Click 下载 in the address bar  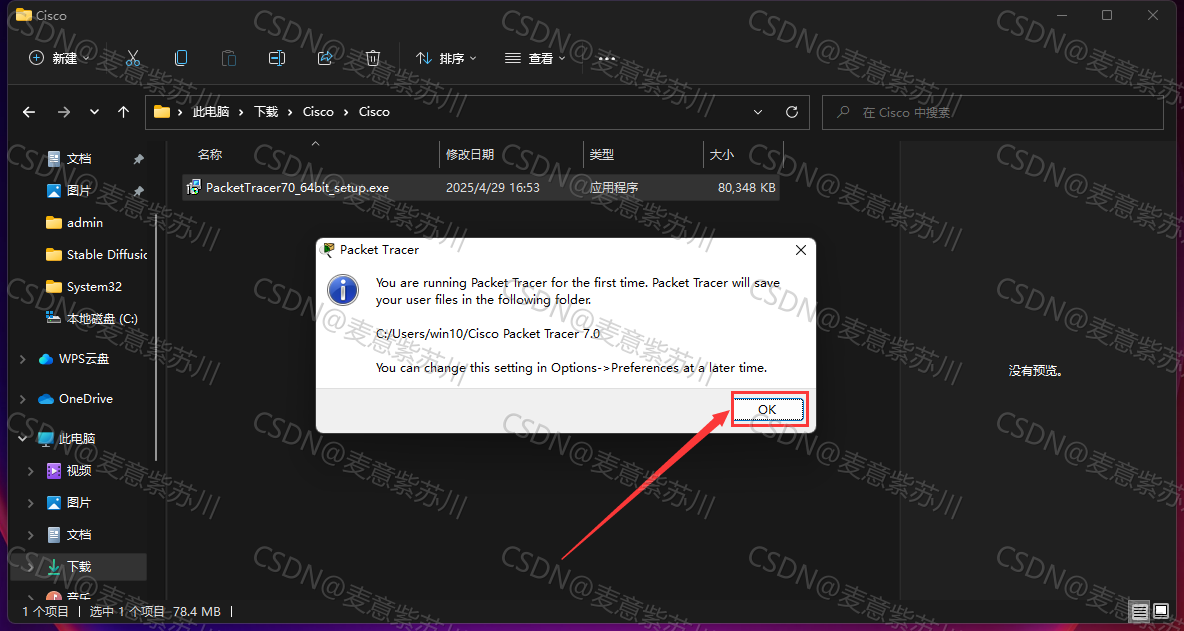pyautogui.click(x=266, y=112)
